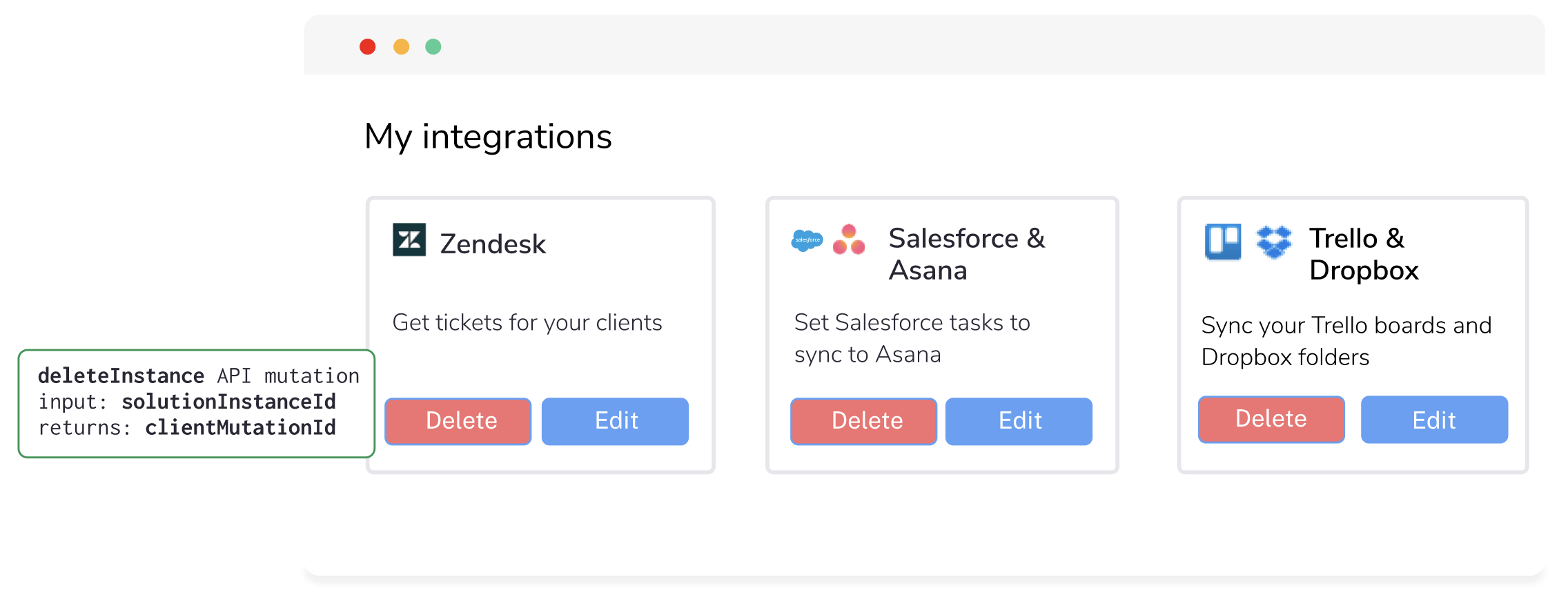Delete the Salesforce & Asana integration
The height and width of the screenshot is (595, 1568).
863,421
